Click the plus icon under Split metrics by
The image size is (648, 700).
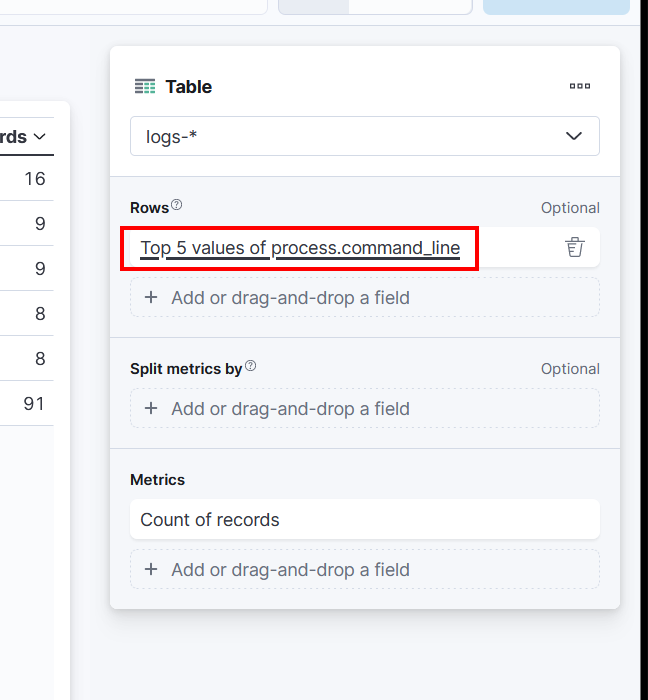point(151,408)
